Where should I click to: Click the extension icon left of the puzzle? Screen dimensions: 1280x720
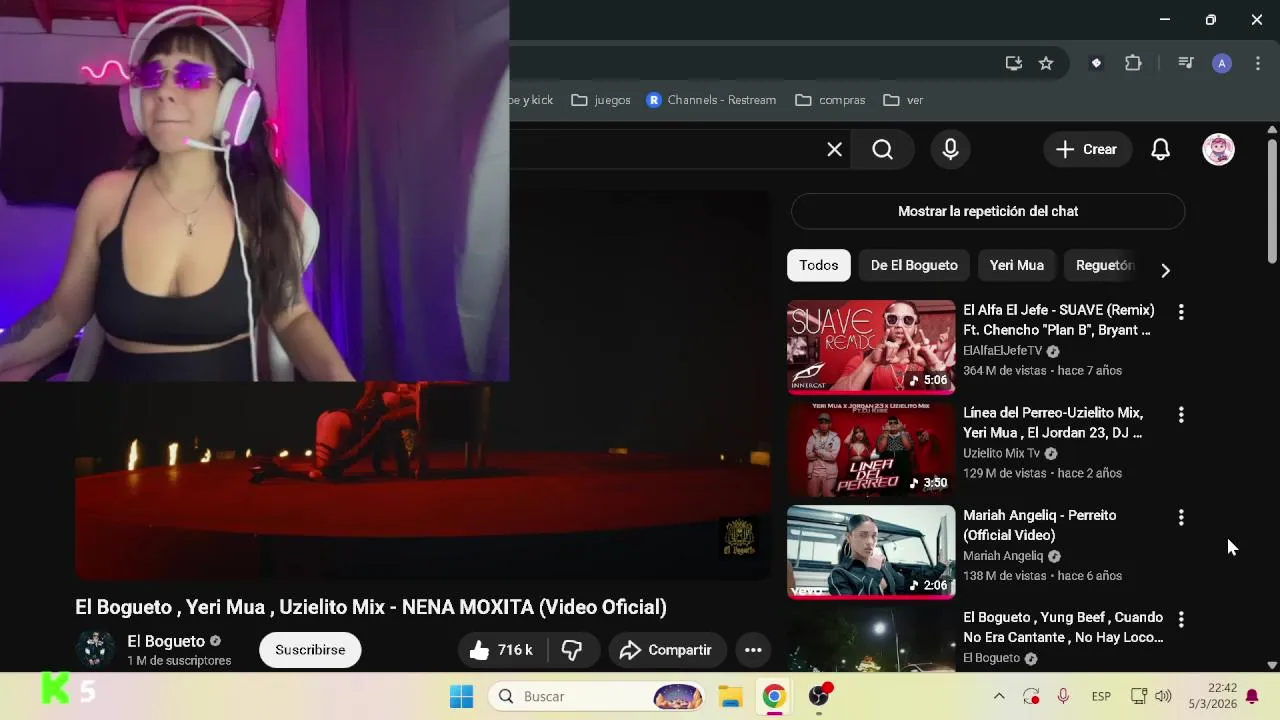coord(1096,63)
